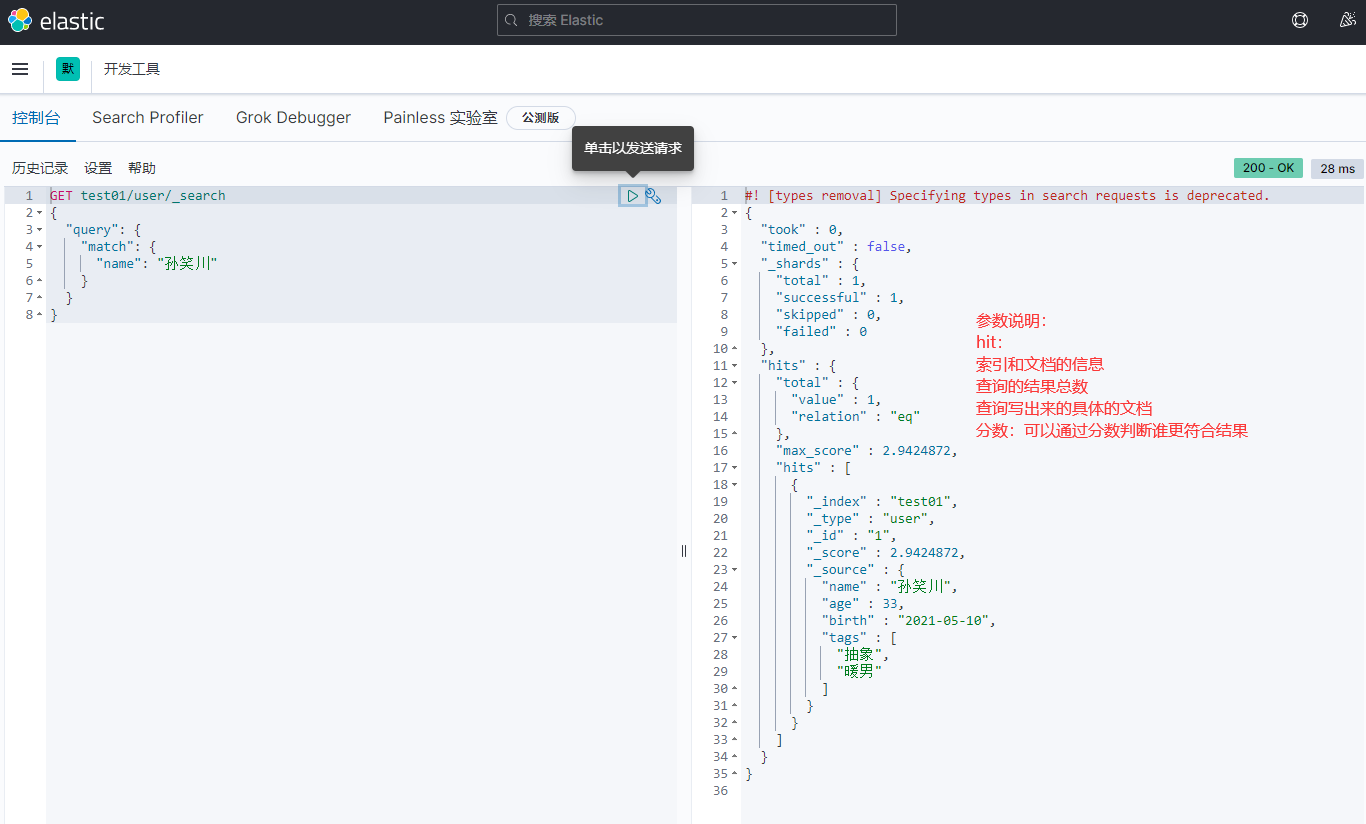Click the 28 ms latency badge
Viewport: 1366px width, 824px height.
1337,168
